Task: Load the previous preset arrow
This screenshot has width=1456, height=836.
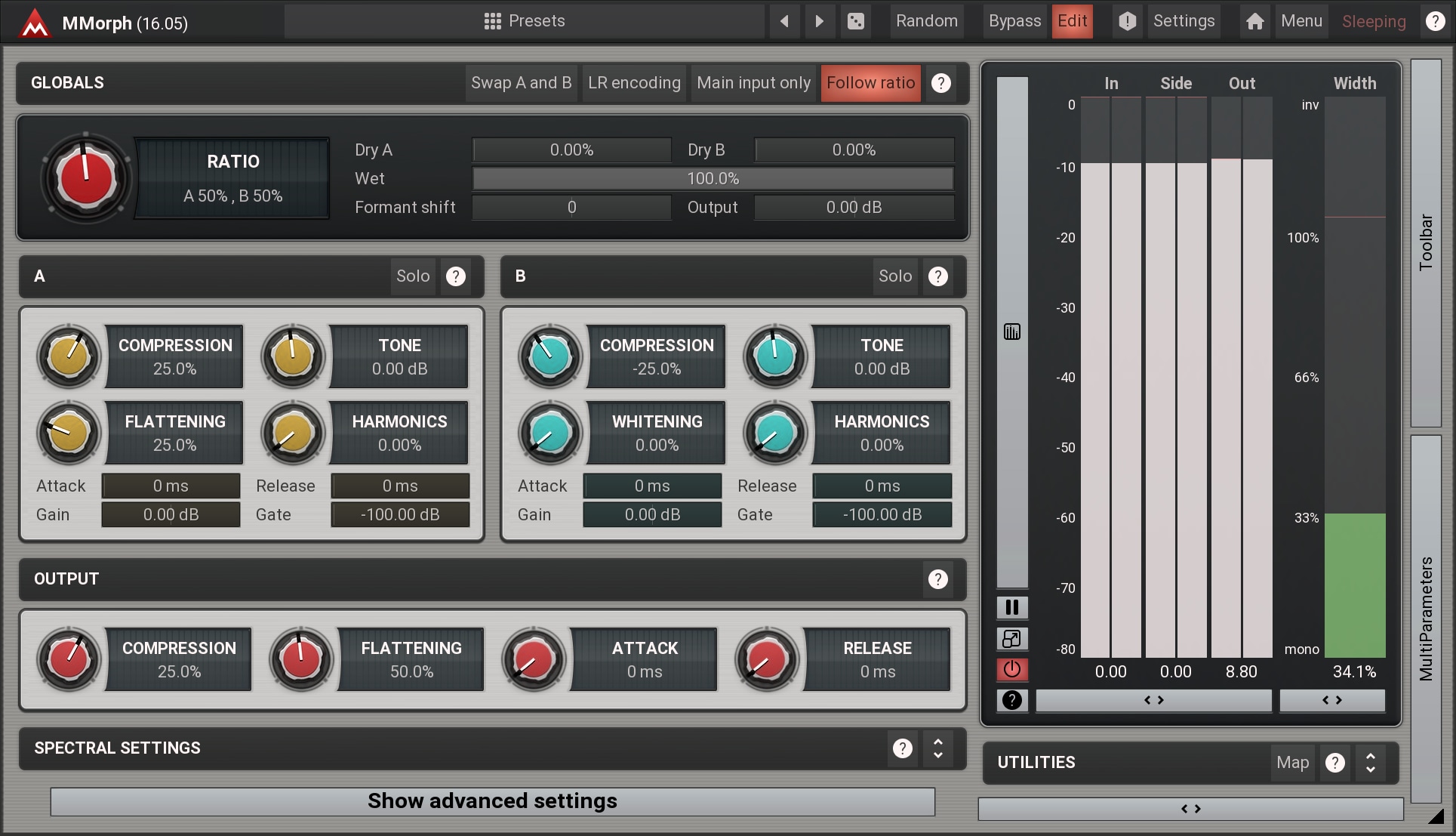Action: (784, 21)
